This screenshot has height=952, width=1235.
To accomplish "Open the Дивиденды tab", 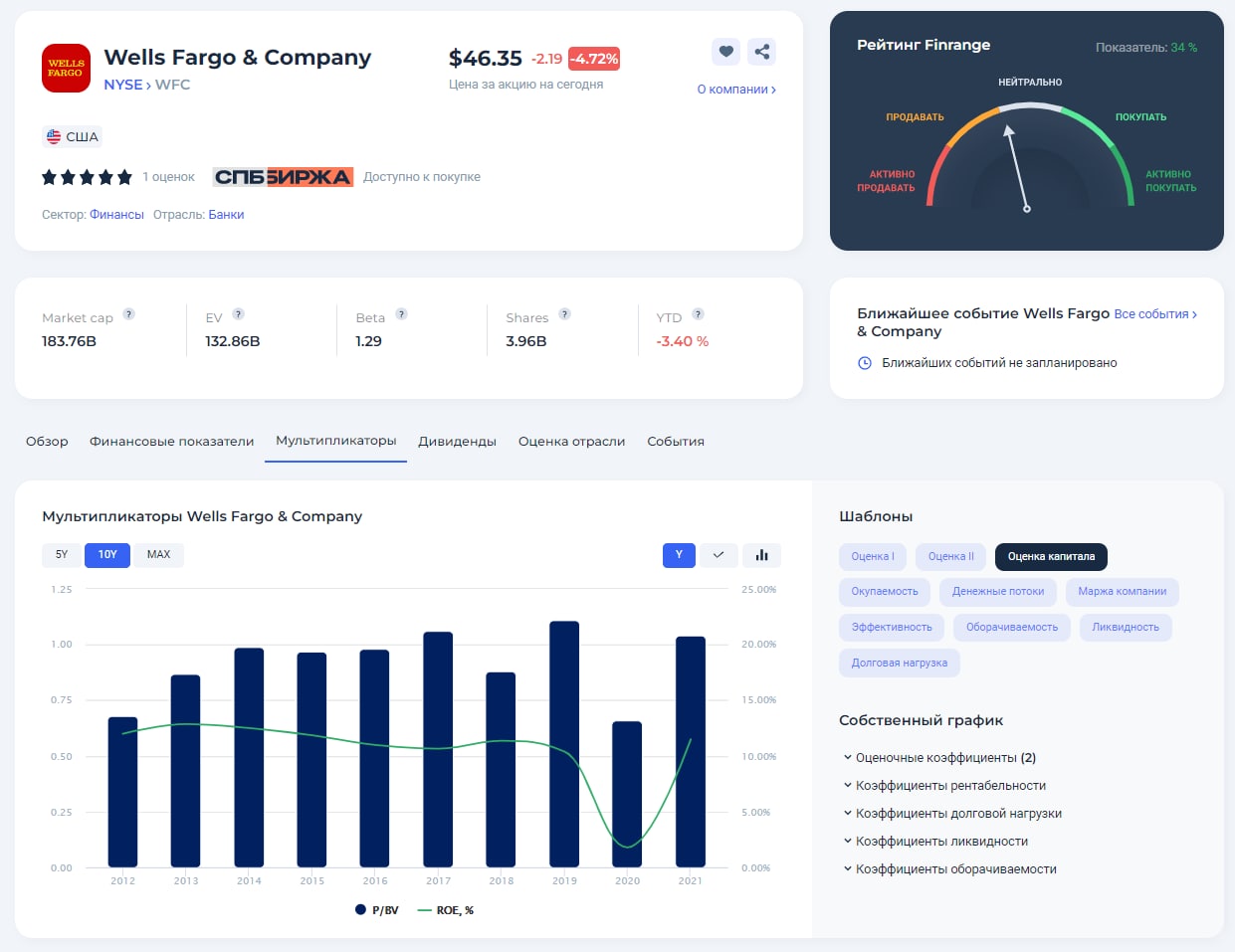I will coord(458,442).
